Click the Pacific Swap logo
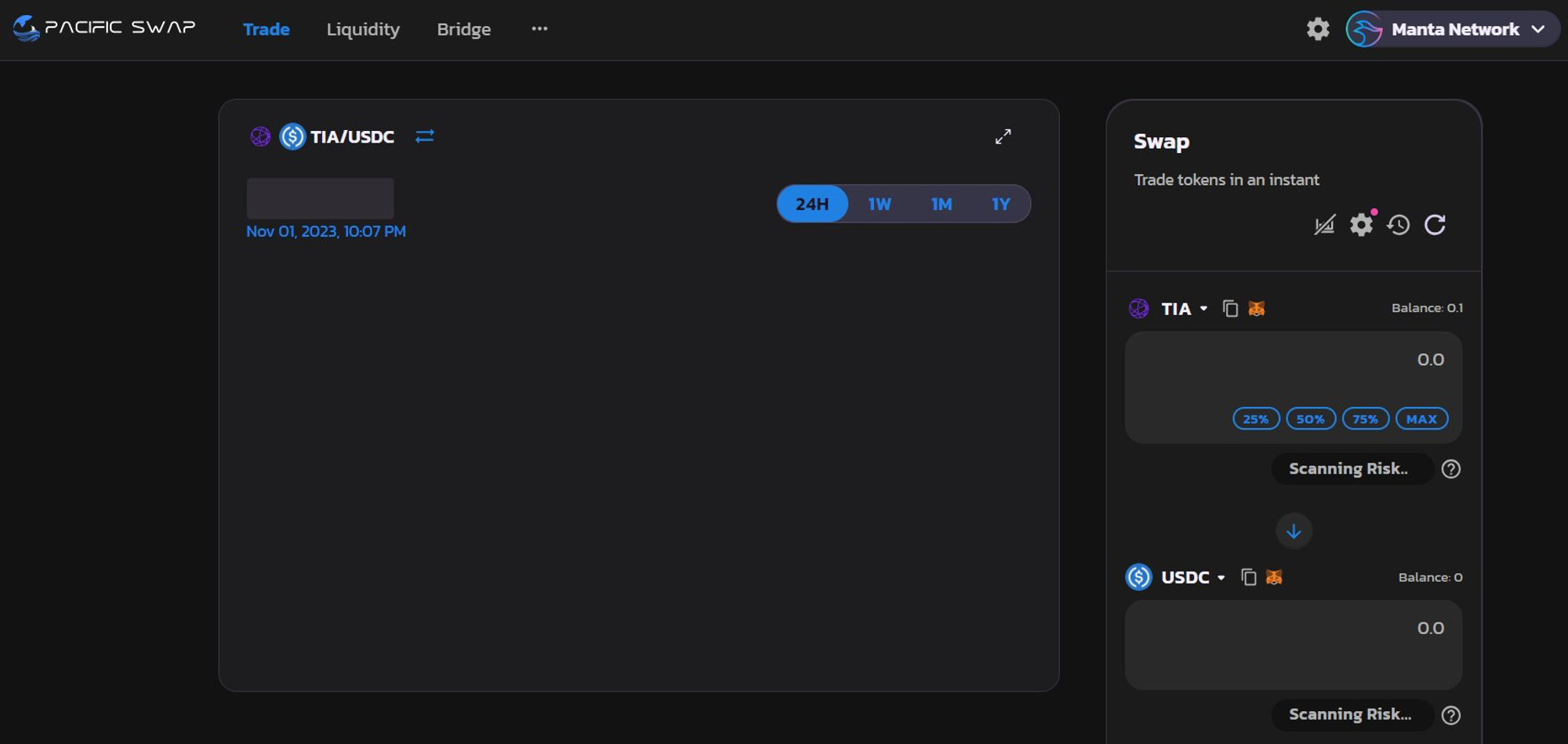The image size is (1568, 744). (104, 28)
